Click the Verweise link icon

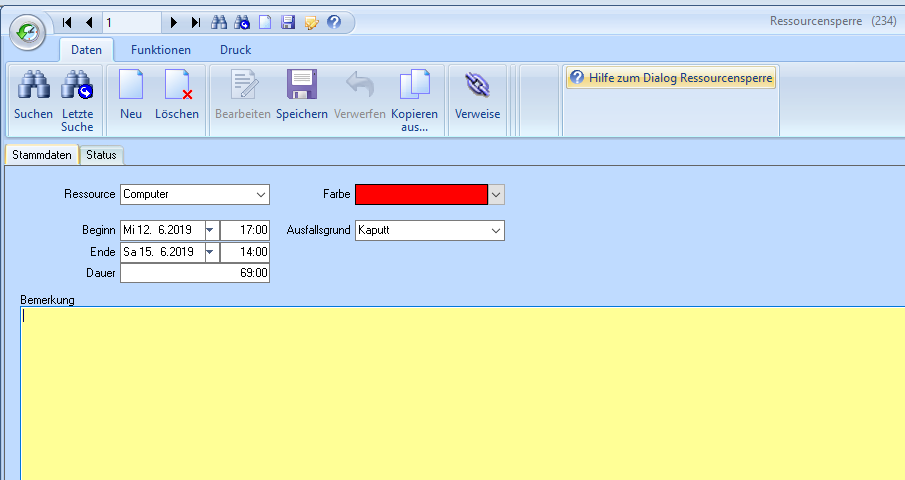click(477, 87)
